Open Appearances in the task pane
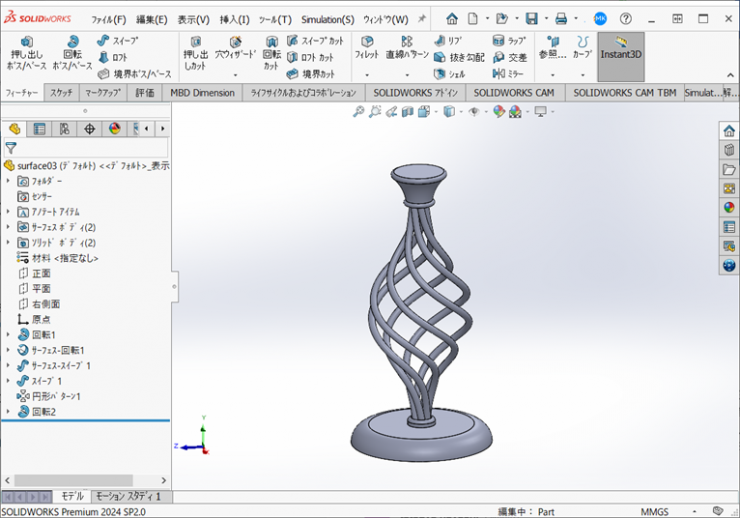The width and height of the screenshot is (740, 518). [729, 207]
